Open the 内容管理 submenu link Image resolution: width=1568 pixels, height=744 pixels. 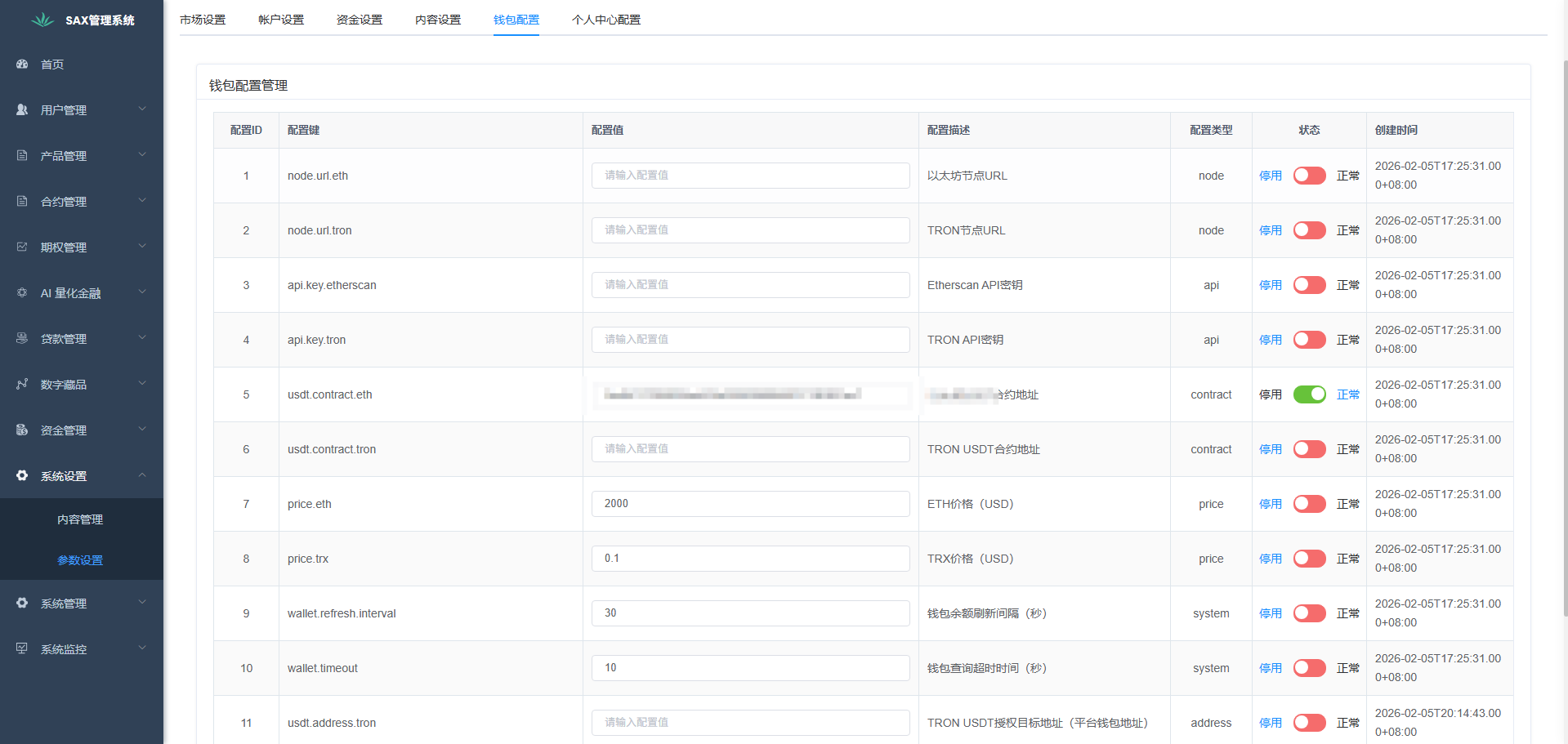pyautogui.click(x=80, y=519)
